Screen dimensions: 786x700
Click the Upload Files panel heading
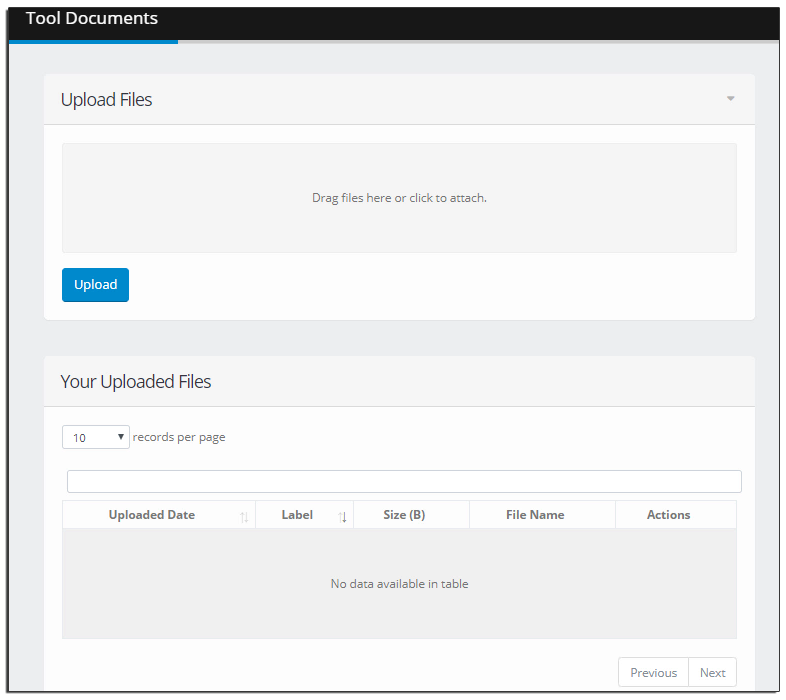click(x=107, y=99)
